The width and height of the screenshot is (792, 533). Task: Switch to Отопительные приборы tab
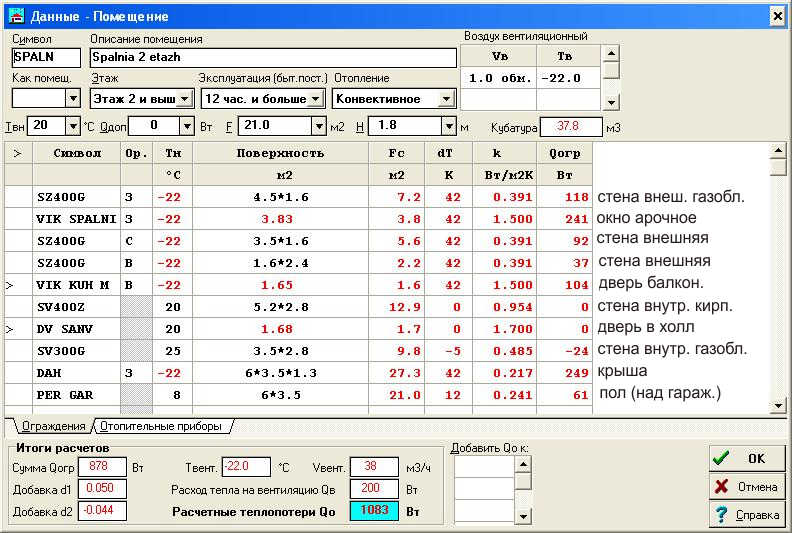click(162, 426)
